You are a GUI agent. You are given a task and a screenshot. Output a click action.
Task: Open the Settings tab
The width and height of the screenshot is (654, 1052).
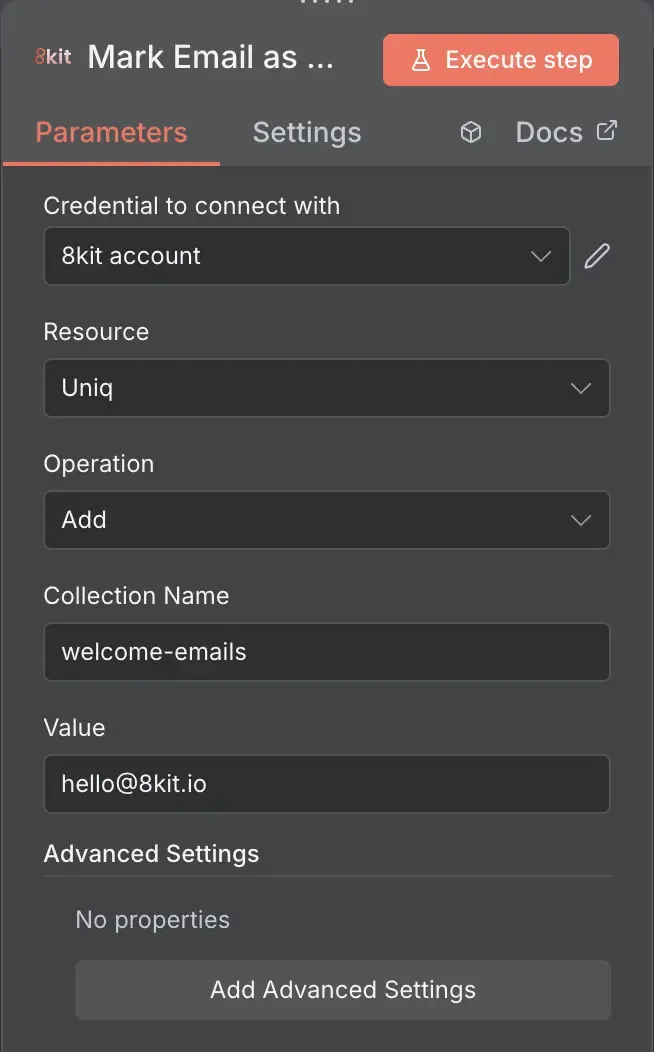click(307, 132)
